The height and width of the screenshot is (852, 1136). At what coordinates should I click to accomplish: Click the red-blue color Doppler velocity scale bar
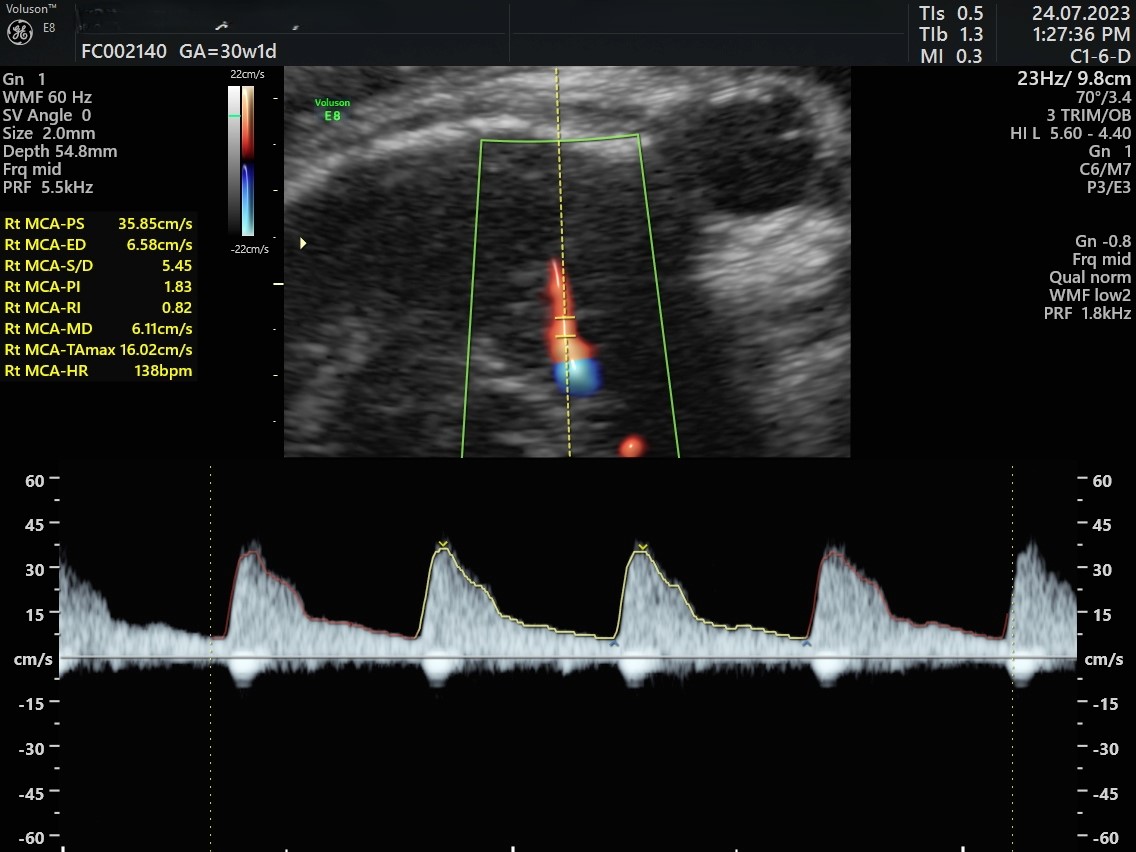pos(247,160)
